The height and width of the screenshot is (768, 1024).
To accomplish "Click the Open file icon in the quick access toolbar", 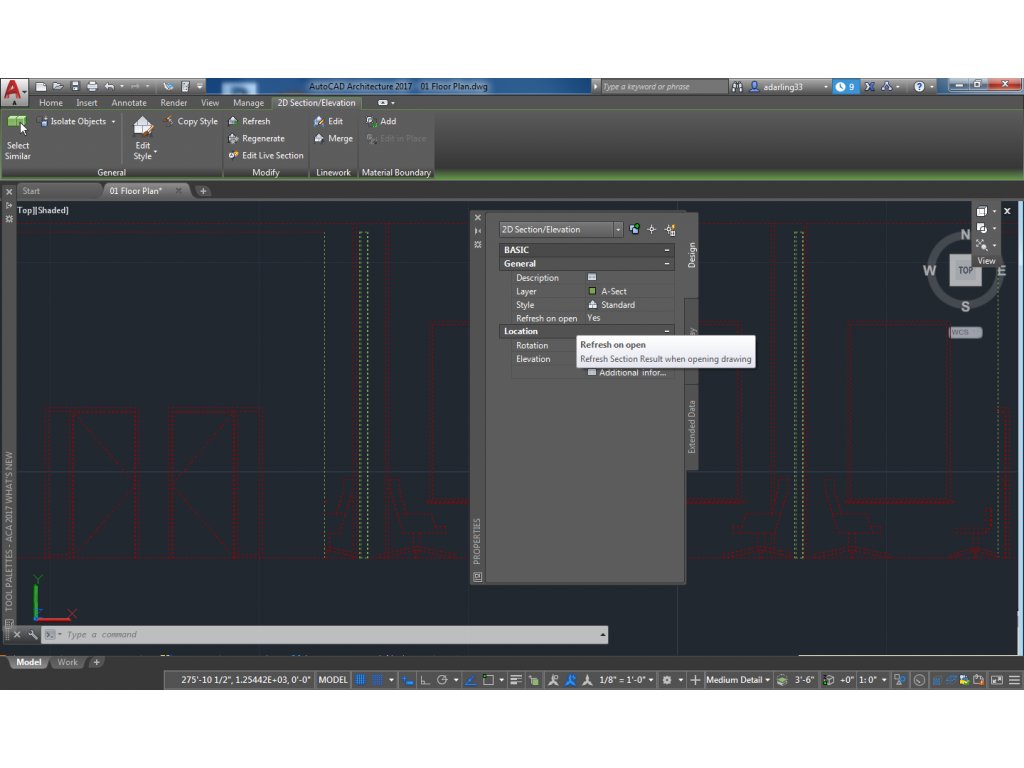I will [x=57, y=86].
